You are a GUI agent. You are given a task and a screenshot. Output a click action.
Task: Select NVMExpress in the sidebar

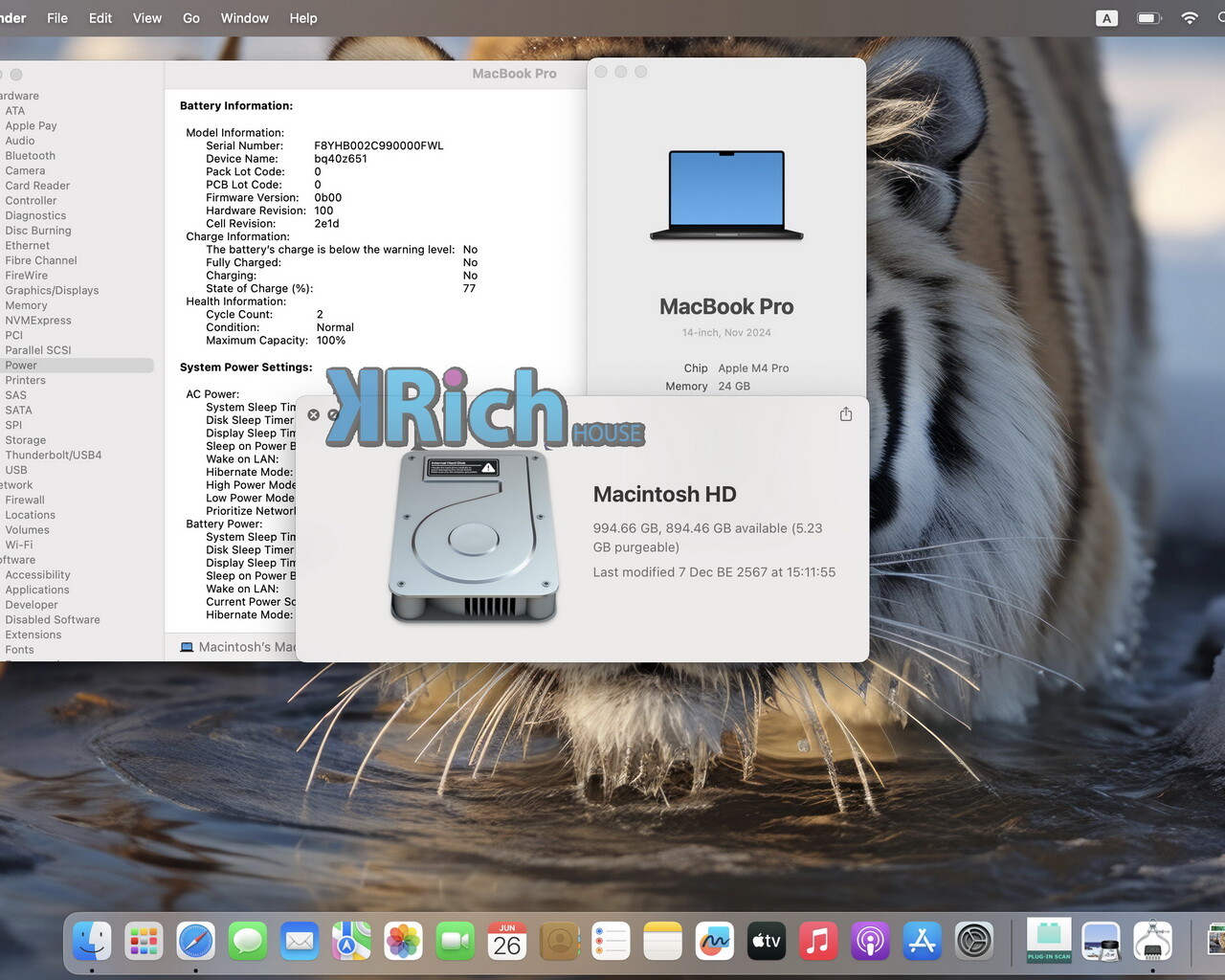tap(38, 321)
